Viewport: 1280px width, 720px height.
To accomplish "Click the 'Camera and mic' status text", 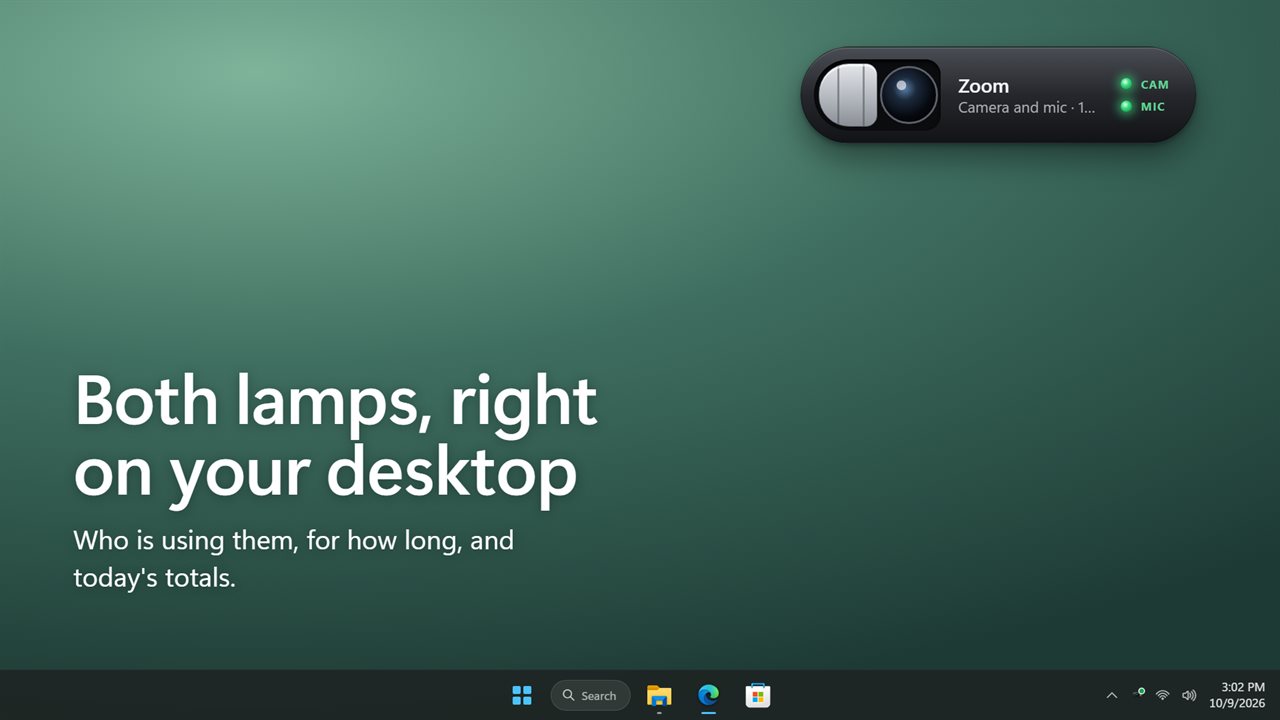I will [1027, 107].
